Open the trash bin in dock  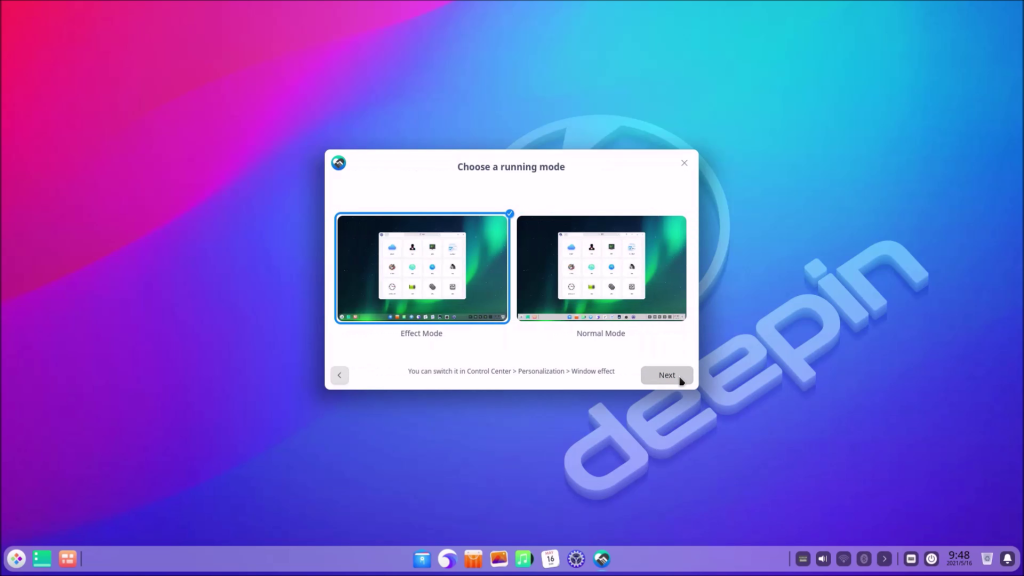pos(987,559)
